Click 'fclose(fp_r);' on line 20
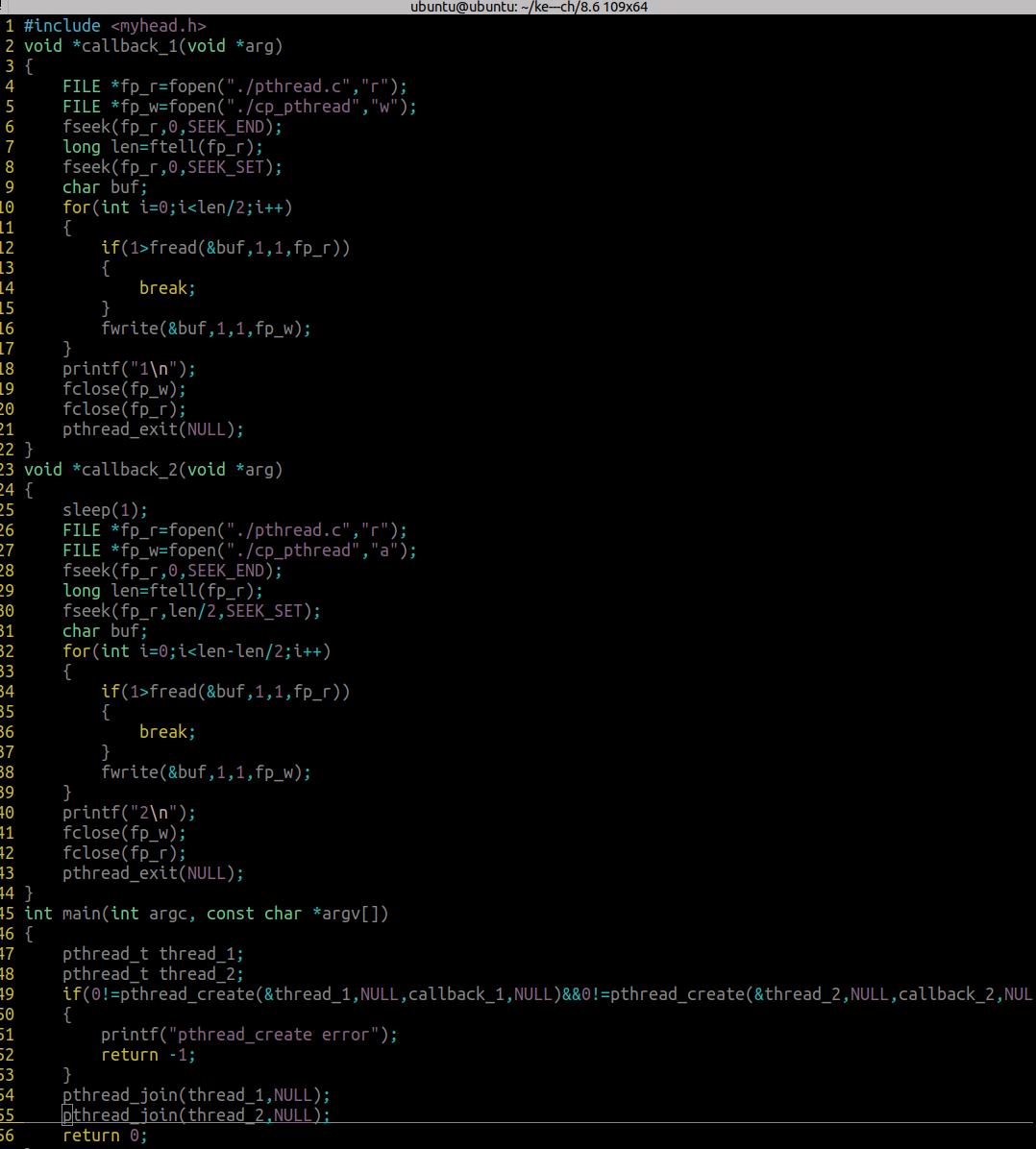 pyautogui.click(x=125, y=409)
